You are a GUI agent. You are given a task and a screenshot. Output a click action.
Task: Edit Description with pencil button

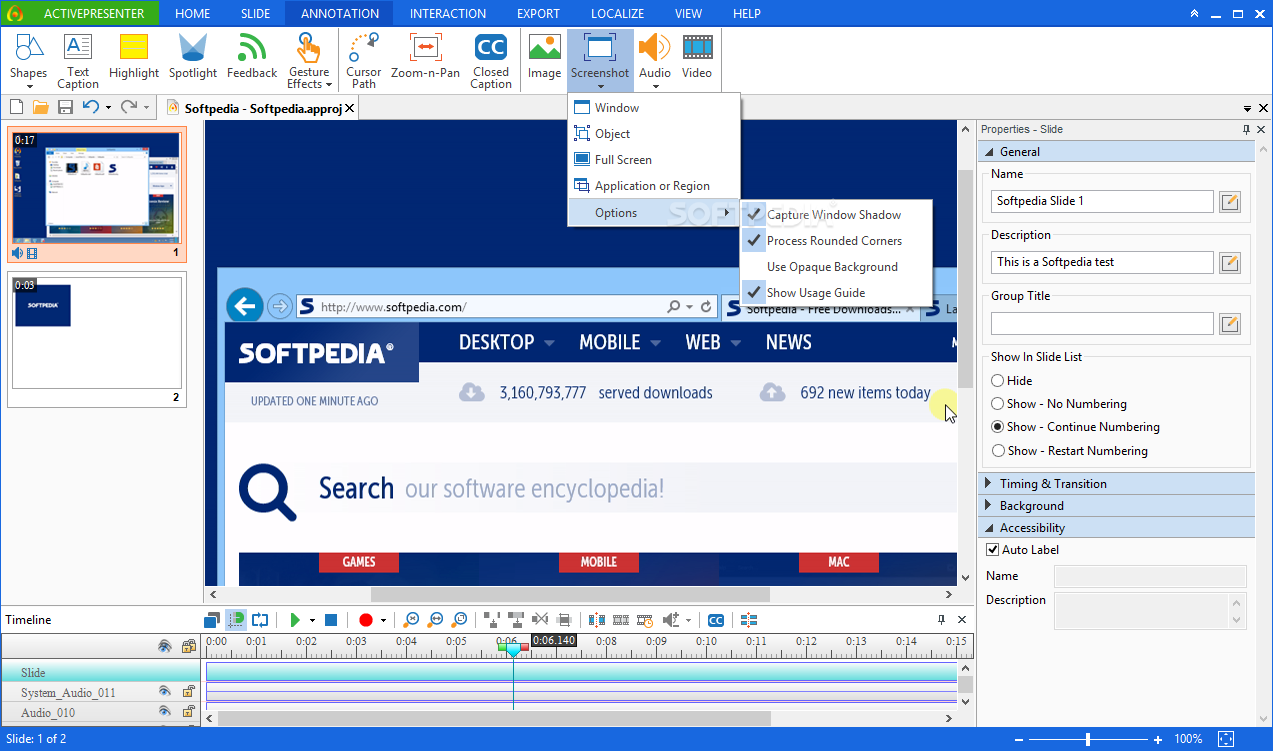tap(1230, 262)
